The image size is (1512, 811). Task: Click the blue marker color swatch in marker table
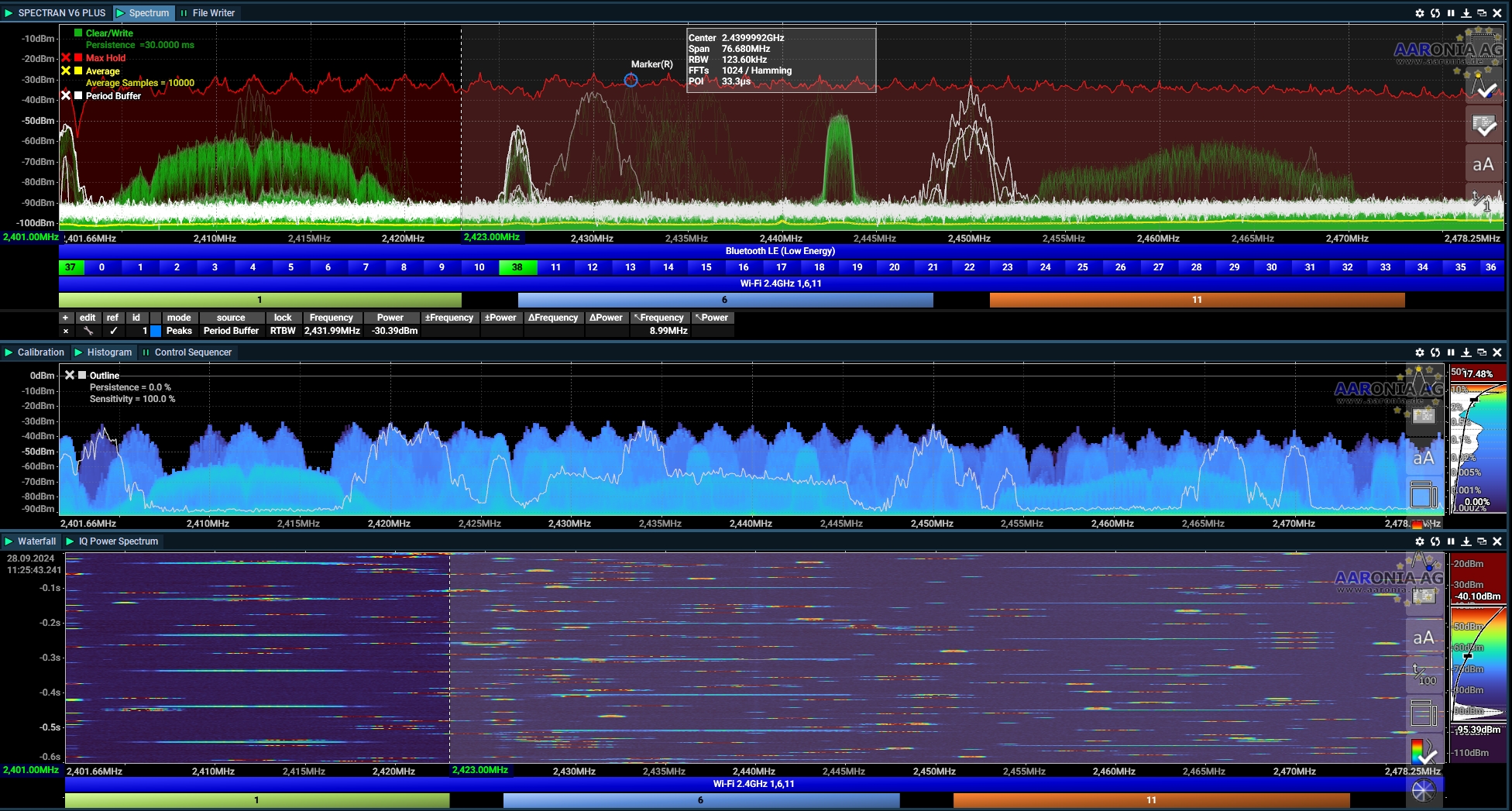click(x=156, y=331)
